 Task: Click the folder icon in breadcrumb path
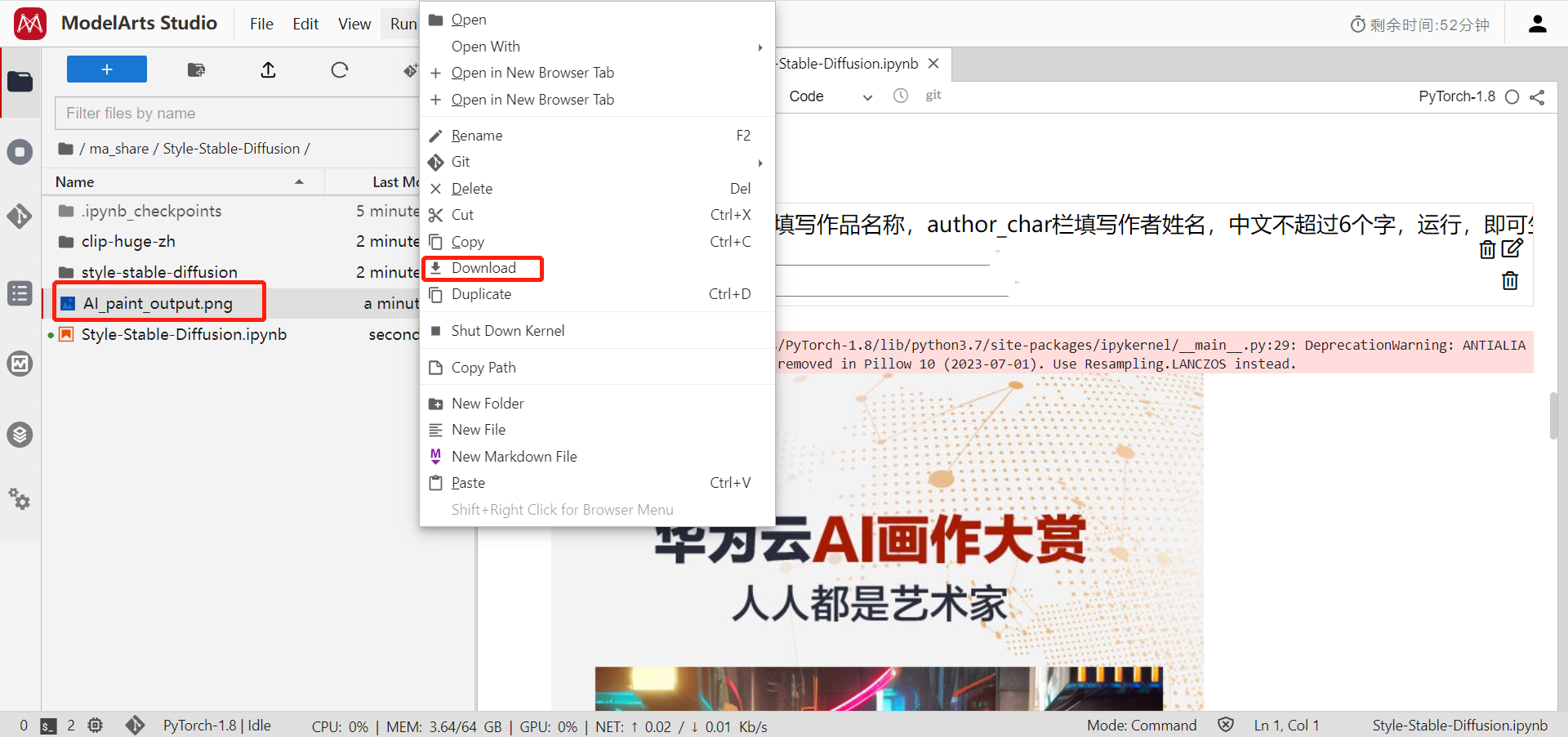tap(65, 149)
